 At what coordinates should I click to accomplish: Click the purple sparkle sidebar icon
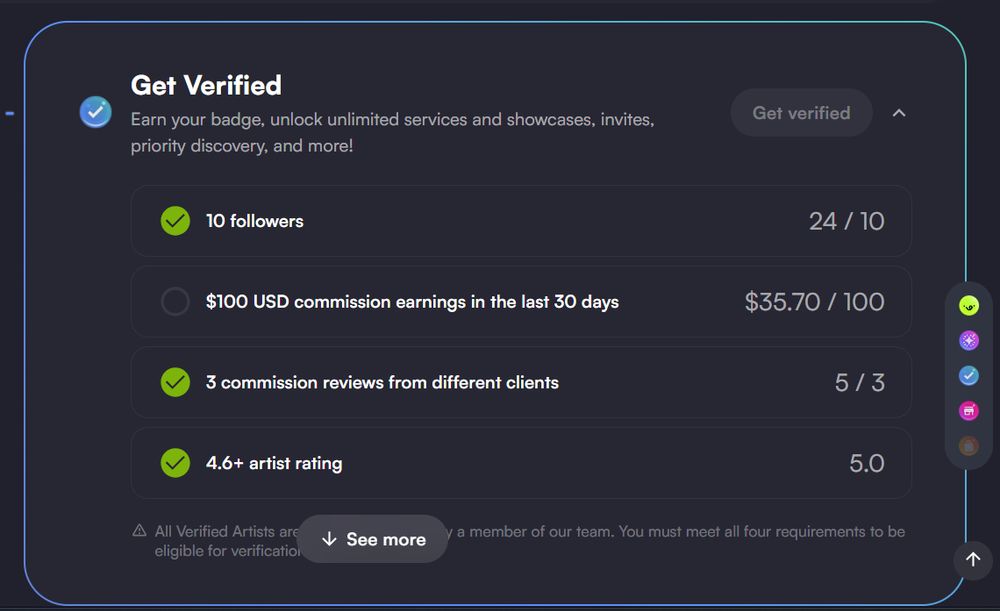click(968, 341)
